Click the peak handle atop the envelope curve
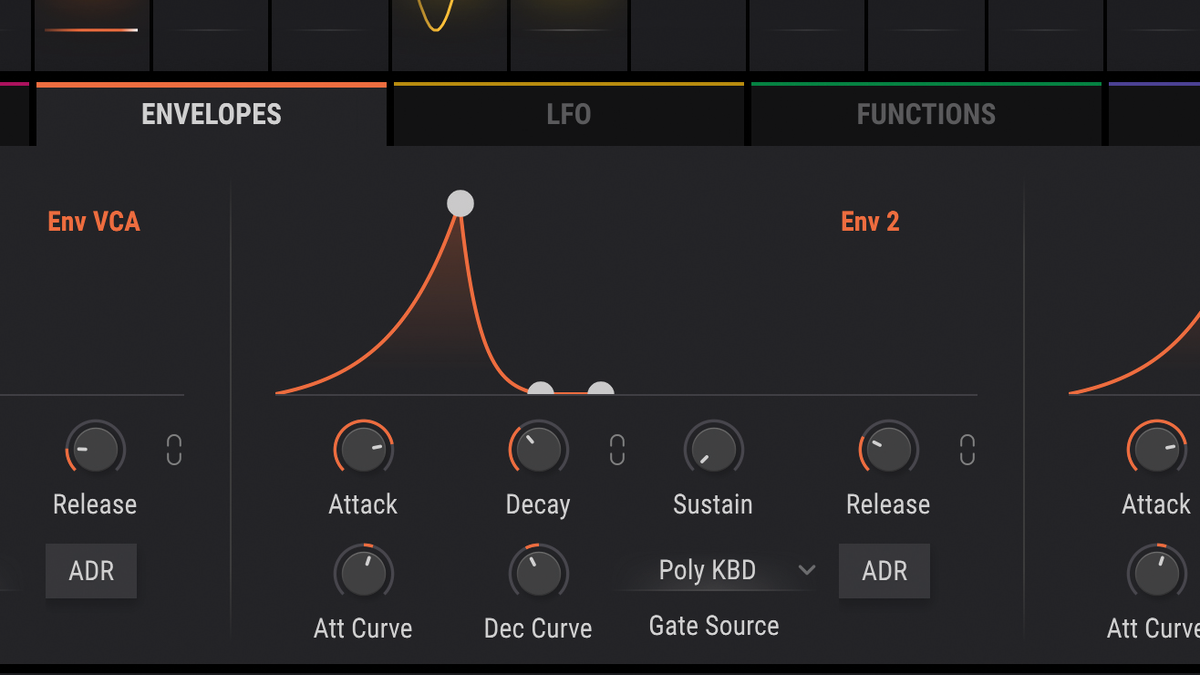 point(460,203)
